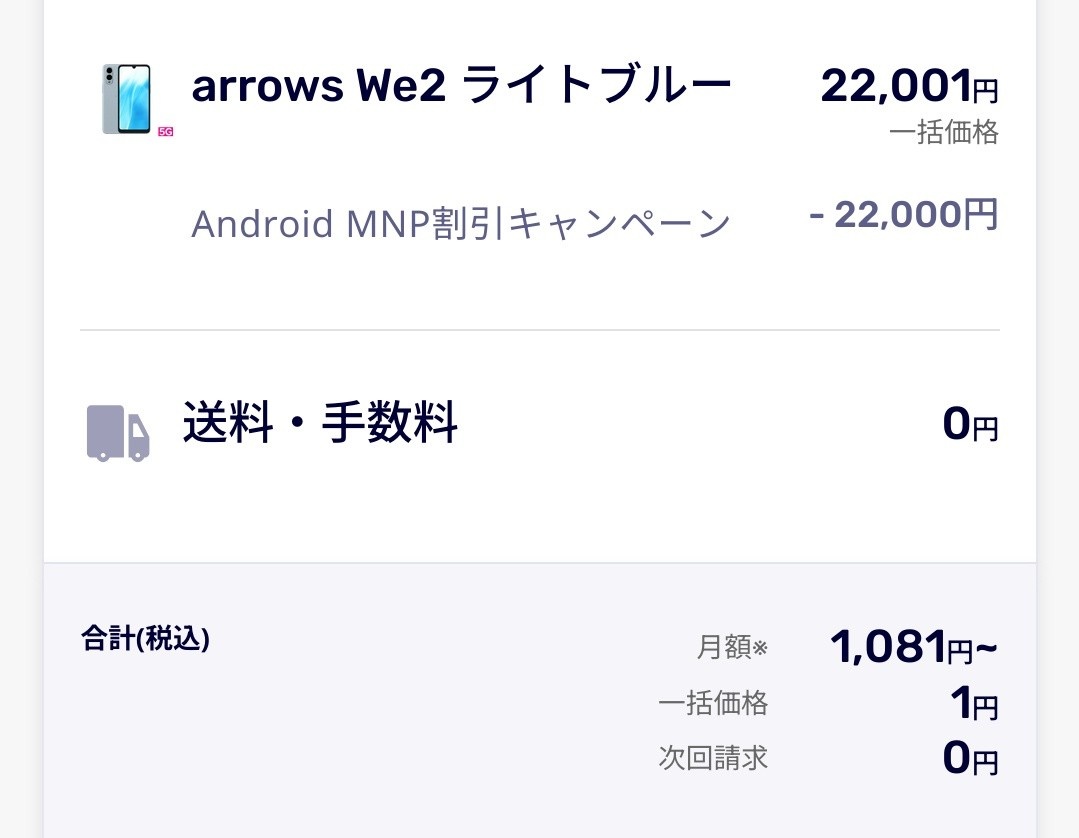
Task: Click the 5G badge icon
Action: tap(166, 131)
